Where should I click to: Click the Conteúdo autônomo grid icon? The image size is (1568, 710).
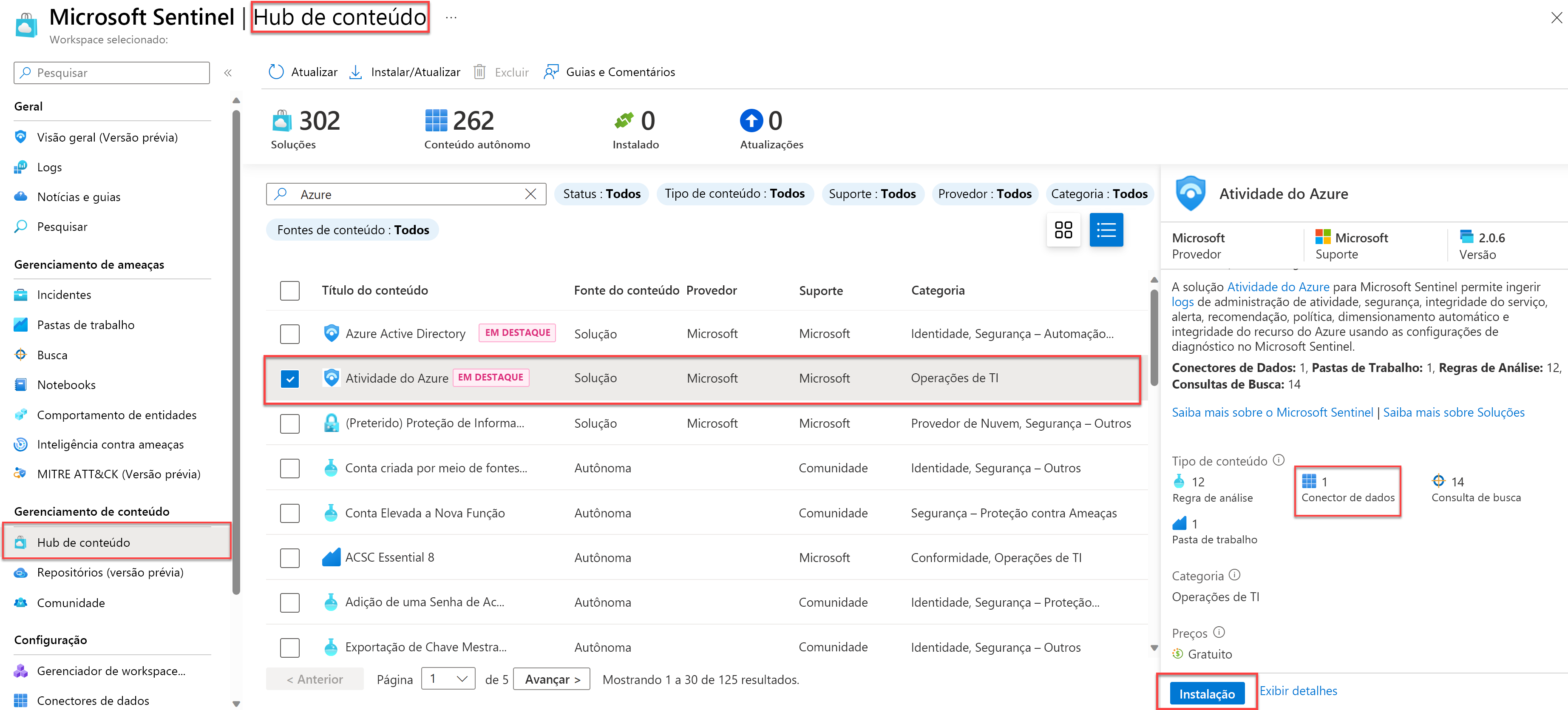coord(436,121)
